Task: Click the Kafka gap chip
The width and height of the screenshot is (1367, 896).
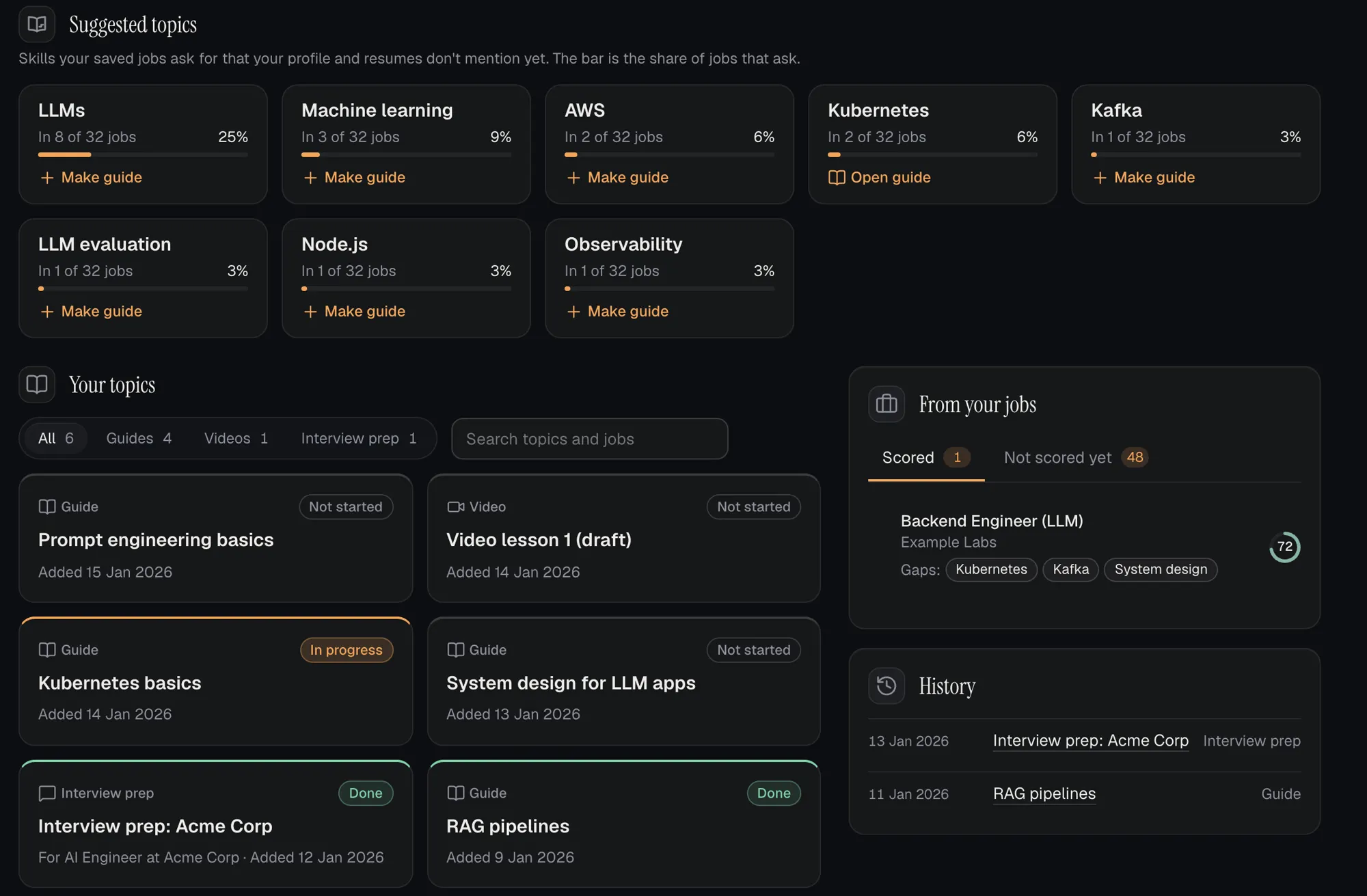Action: point(1070,569)
